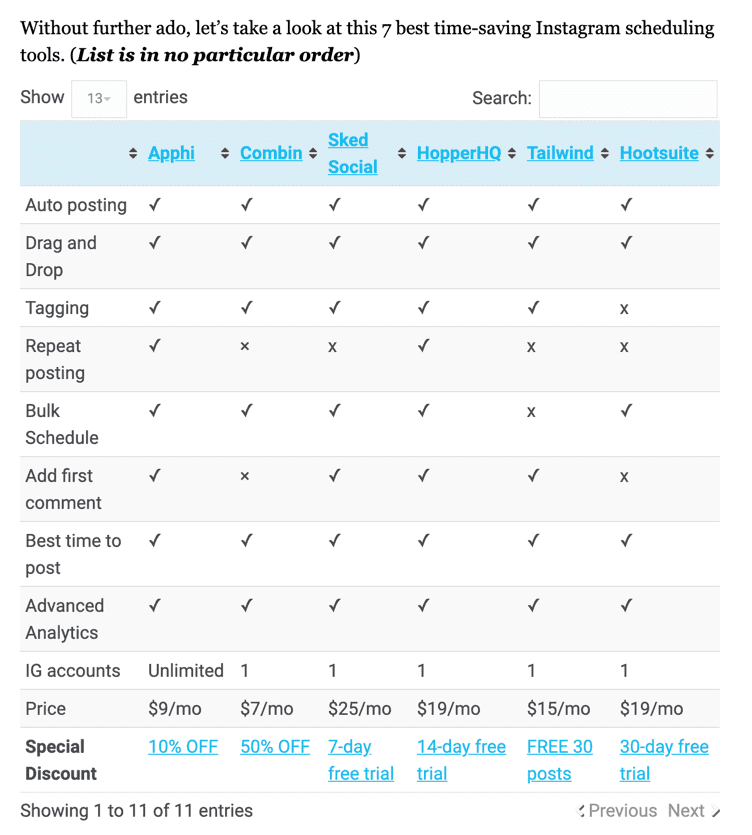The image size is (752, 835).
Task: Open the FREE 30 posts link
Action: [x=559, y=760]
